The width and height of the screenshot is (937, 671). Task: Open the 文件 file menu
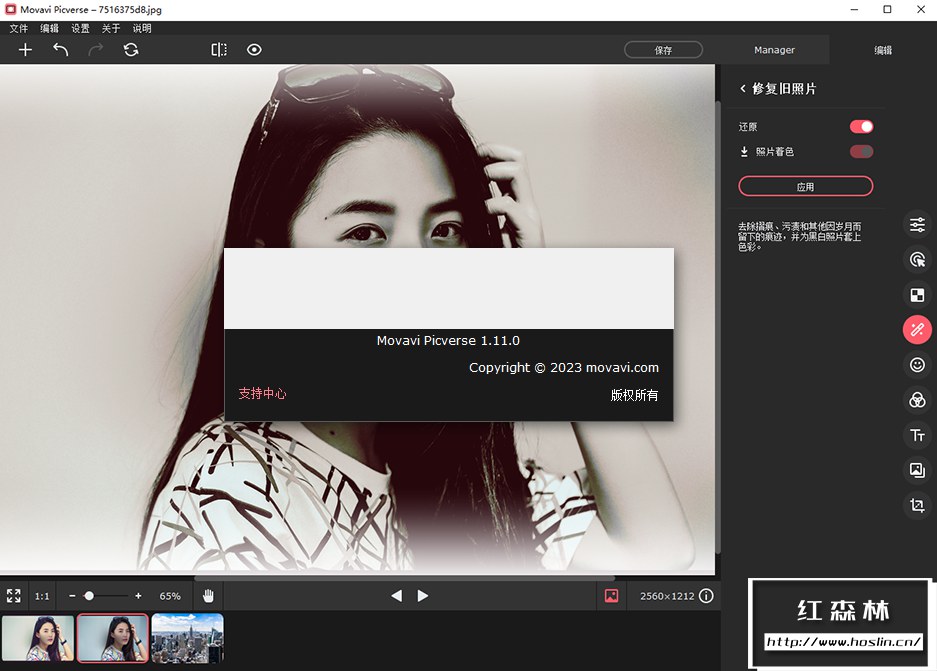(19, 28)
